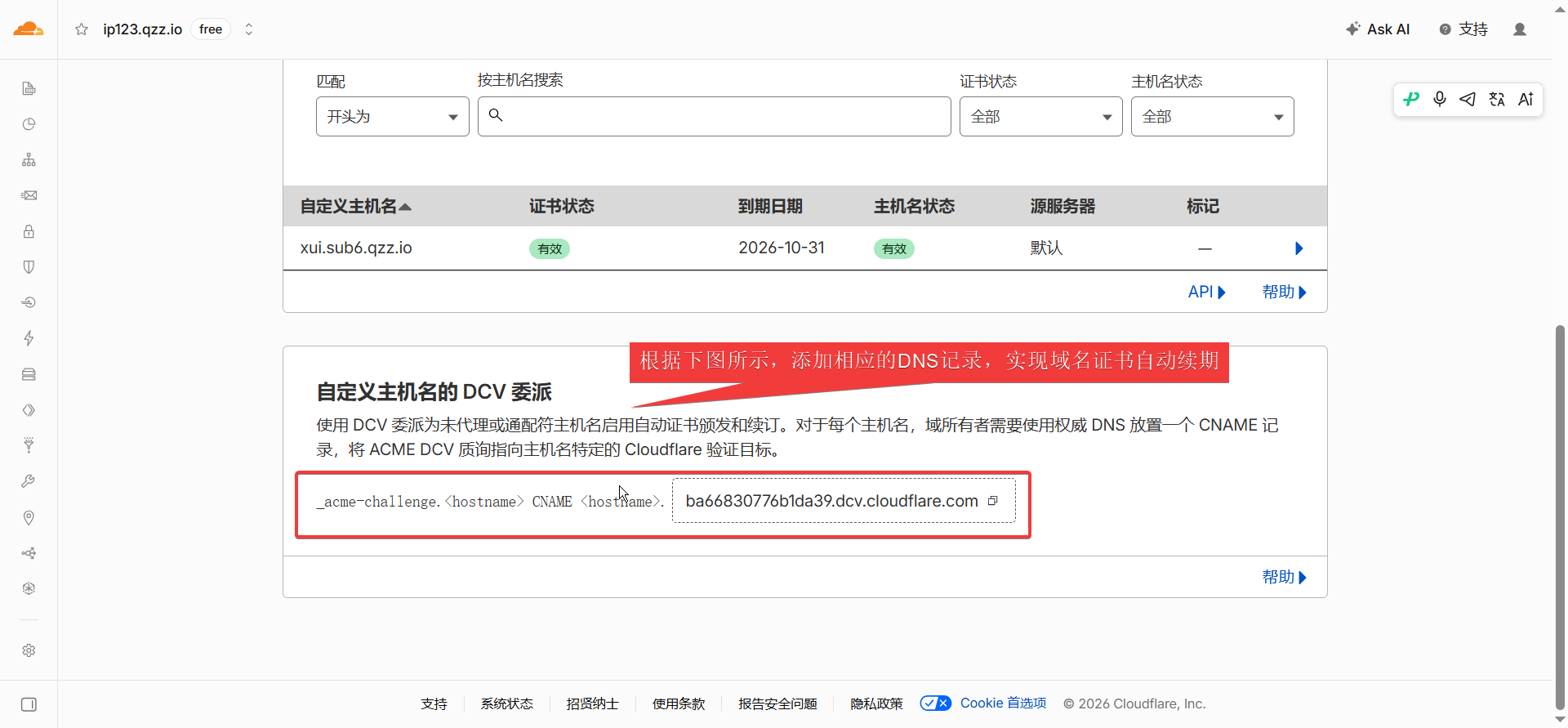The image size is (1568, 728).
Task: Open the 匹配 '开头为' dropdown
Action: pos(393,117)
